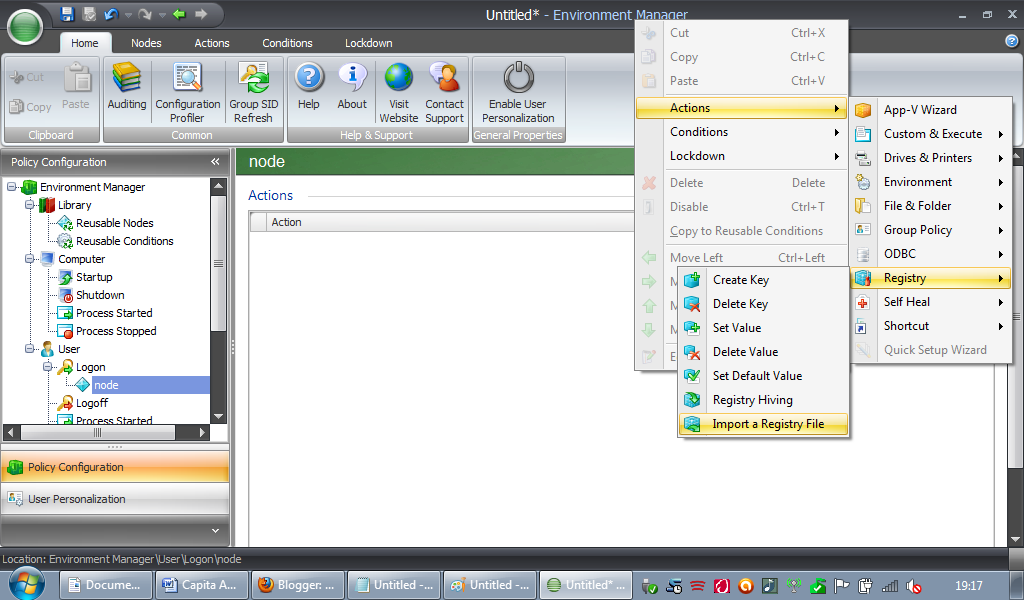Click the tree vertical scrollbar down arrow
1024x600 pixels.
218,417
